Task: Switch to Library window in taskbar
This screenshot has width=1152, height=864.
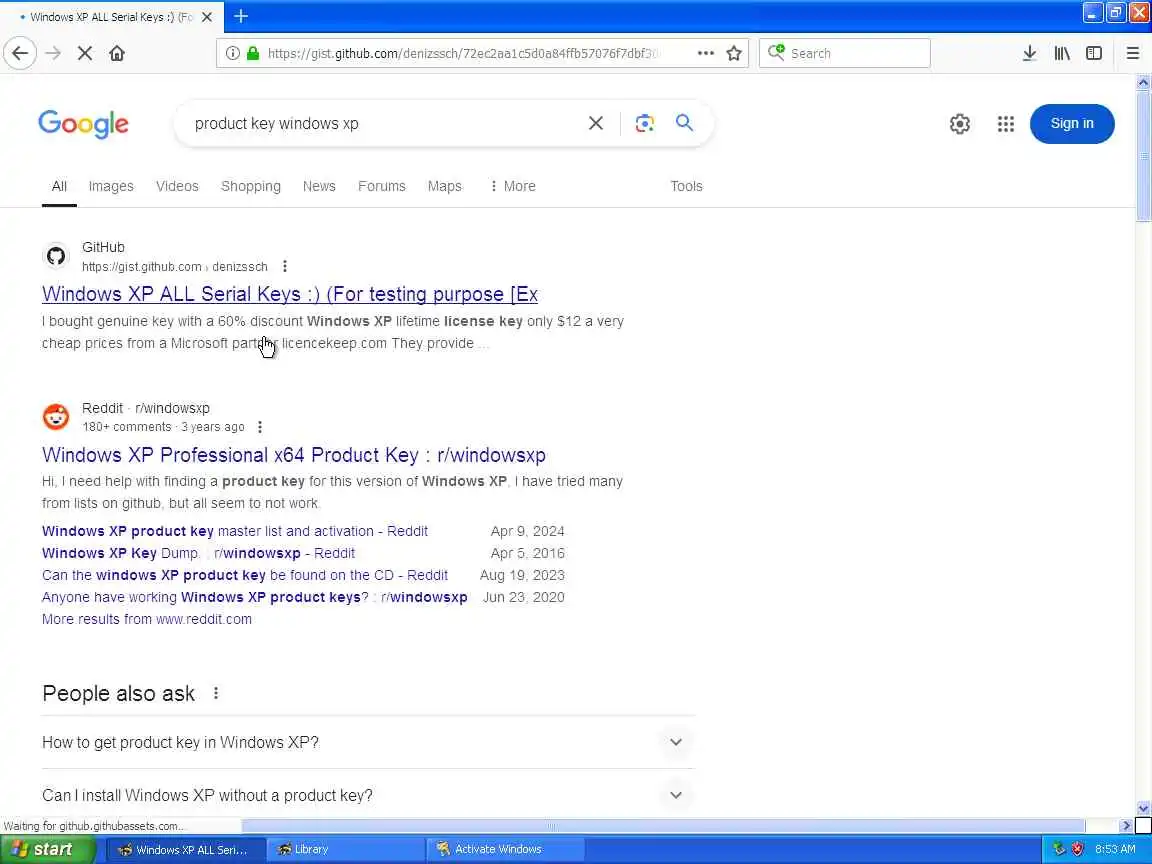Action: 344,849
